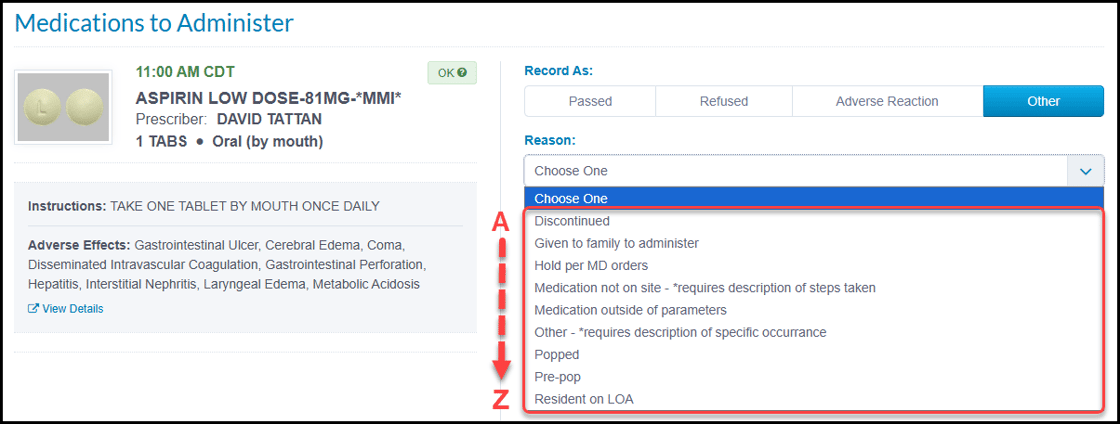Select the Refused record option
Viewport: 1120px width, 424px height.
(724, 101)
